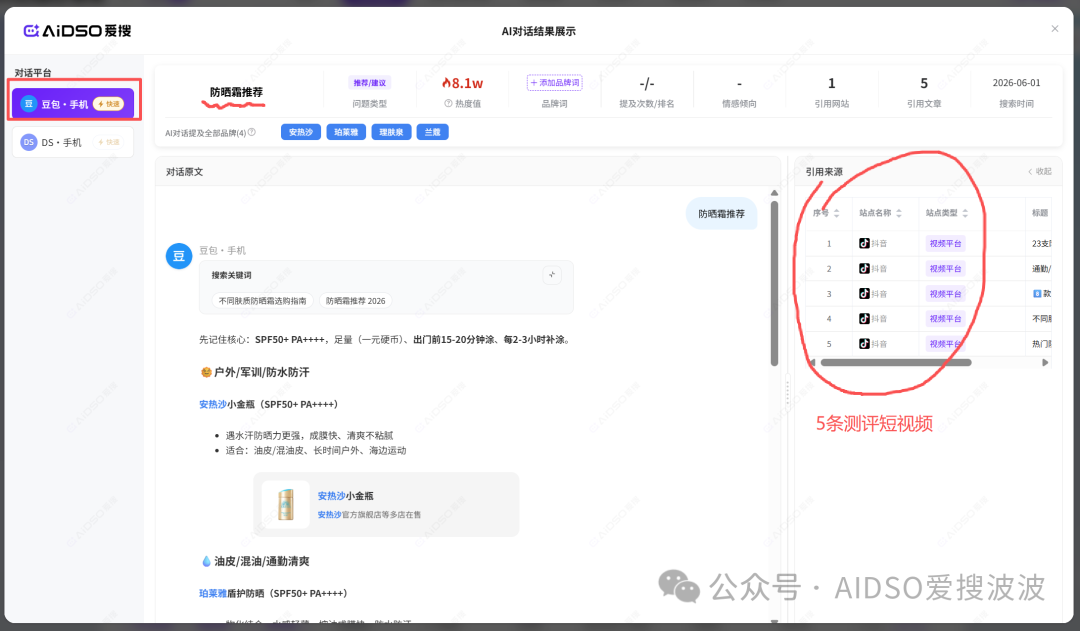Click the 添加品牌词 button
Screen dimensions: 1080x631
554,83
